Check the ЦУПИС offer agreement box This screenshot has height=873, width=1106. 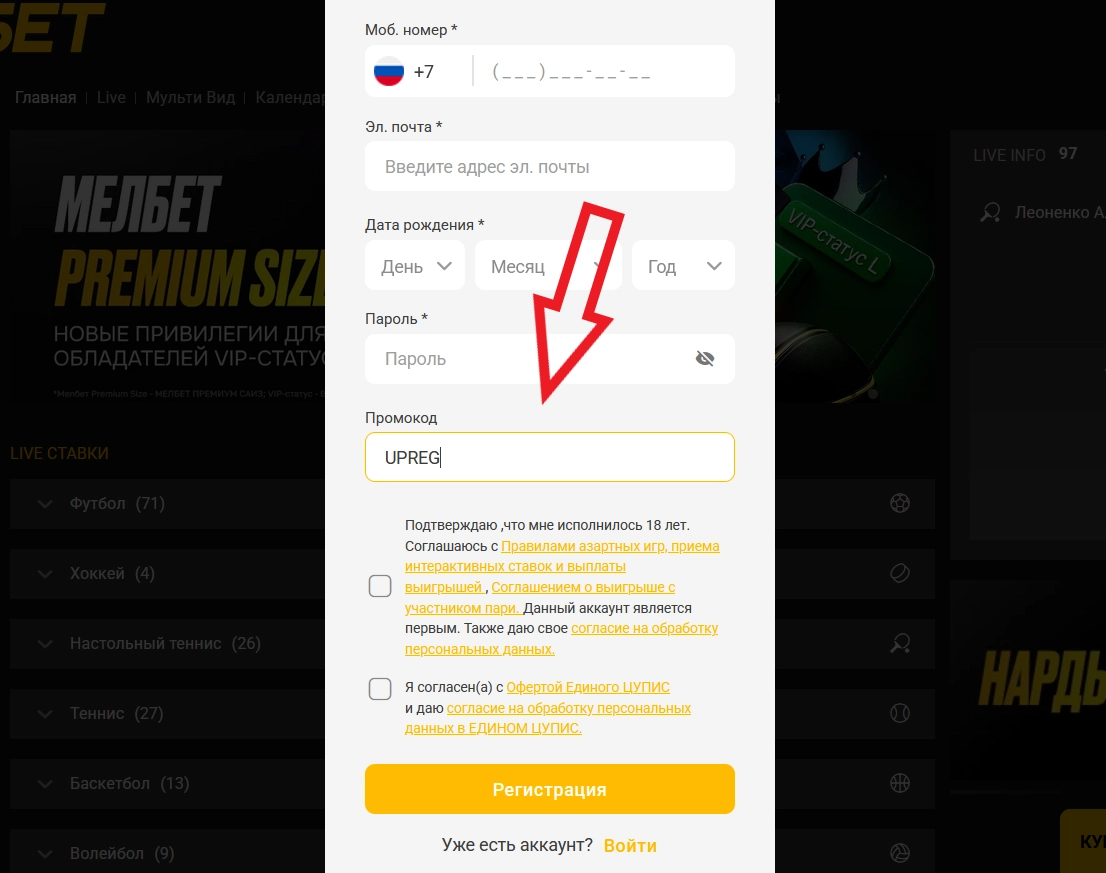tap(380, 689)
